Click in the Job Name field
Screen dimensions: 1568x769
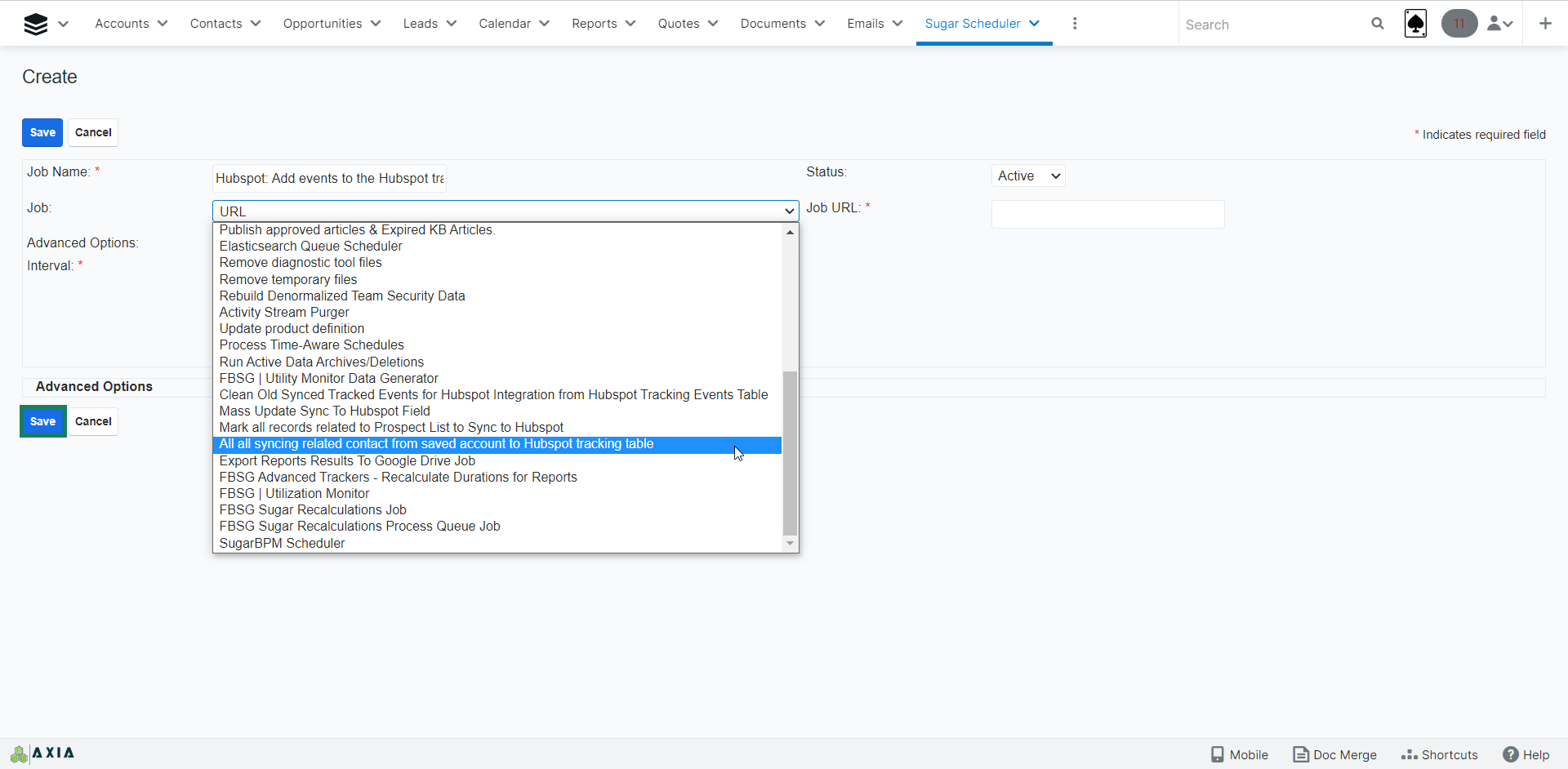[x=329, y=178]
